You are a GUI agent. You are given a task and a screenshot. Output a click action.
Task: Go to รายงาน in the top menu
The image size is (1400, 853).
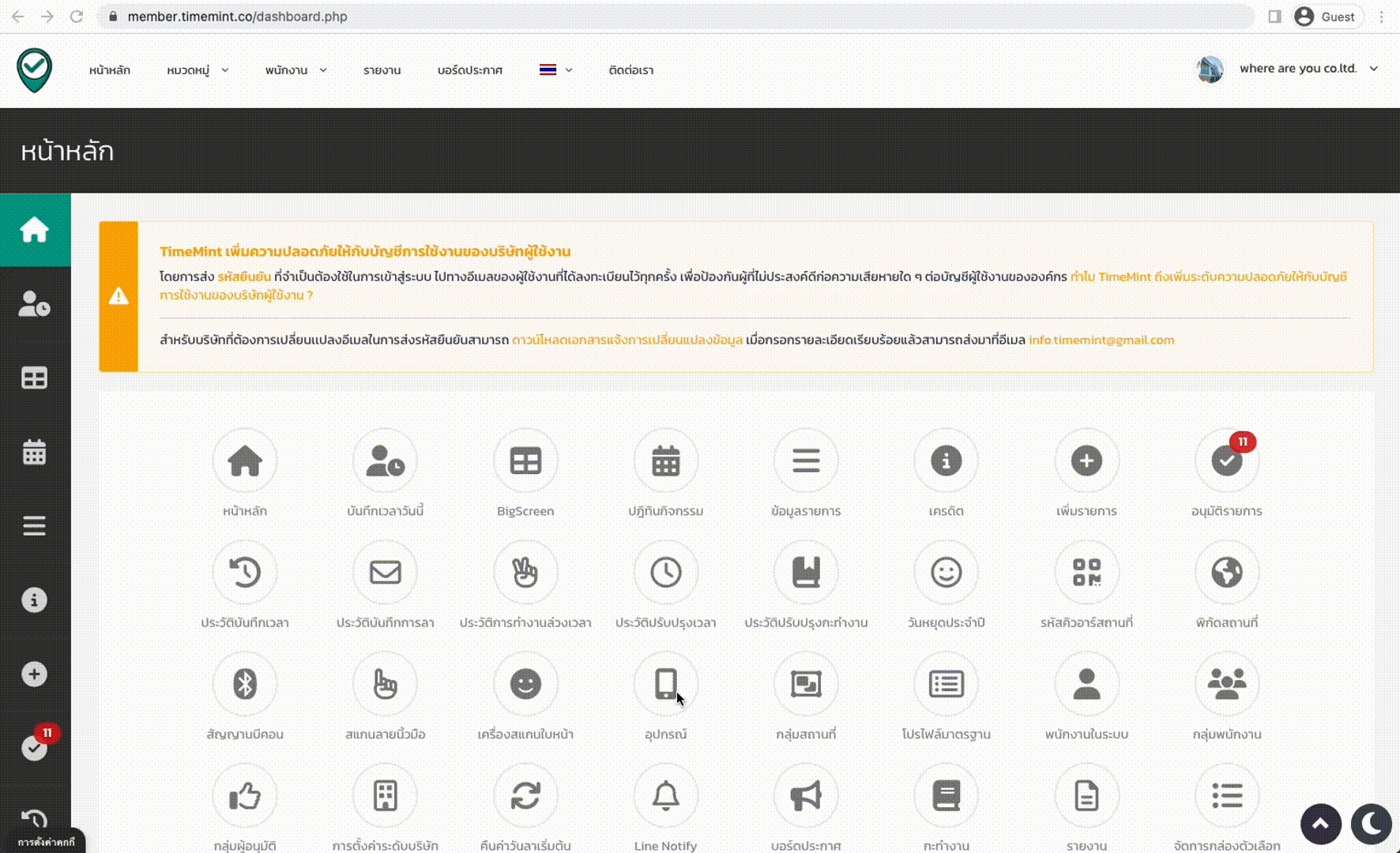tap(382, 70)
